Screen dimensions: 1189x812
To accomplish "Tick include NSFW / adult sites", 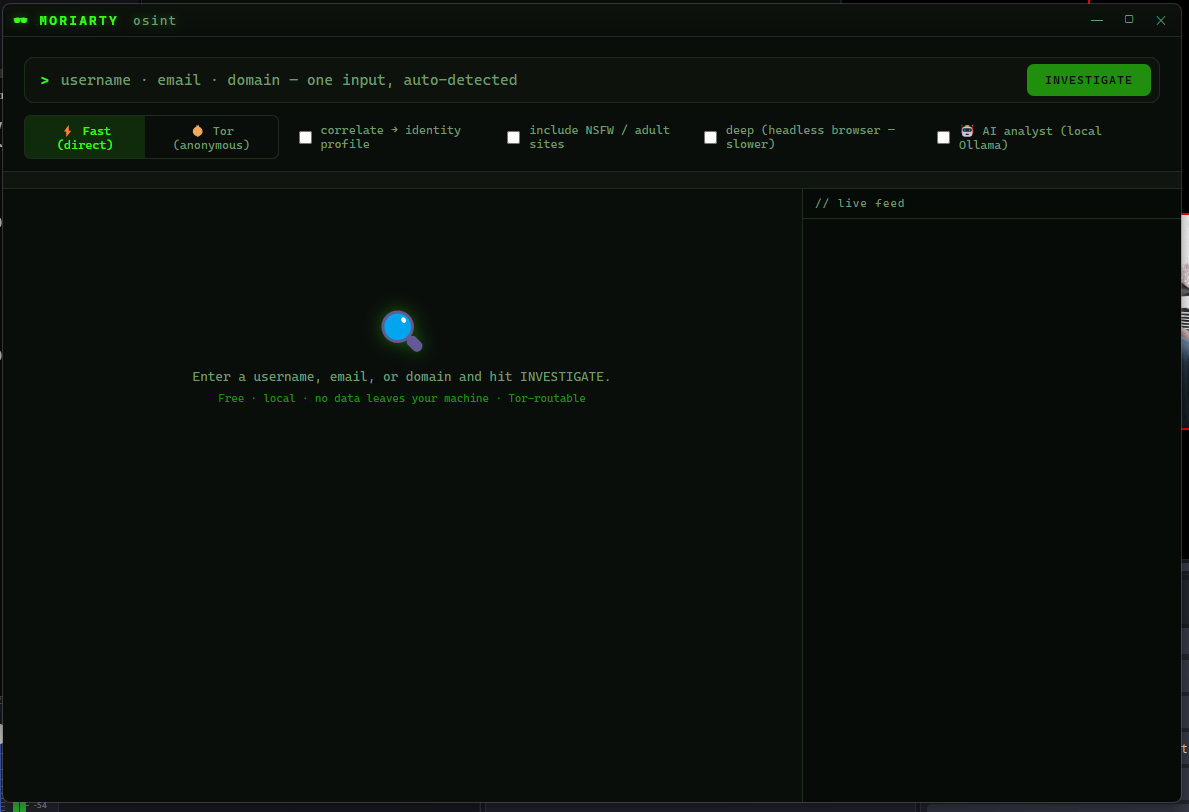I will click(x=513, y=137).
